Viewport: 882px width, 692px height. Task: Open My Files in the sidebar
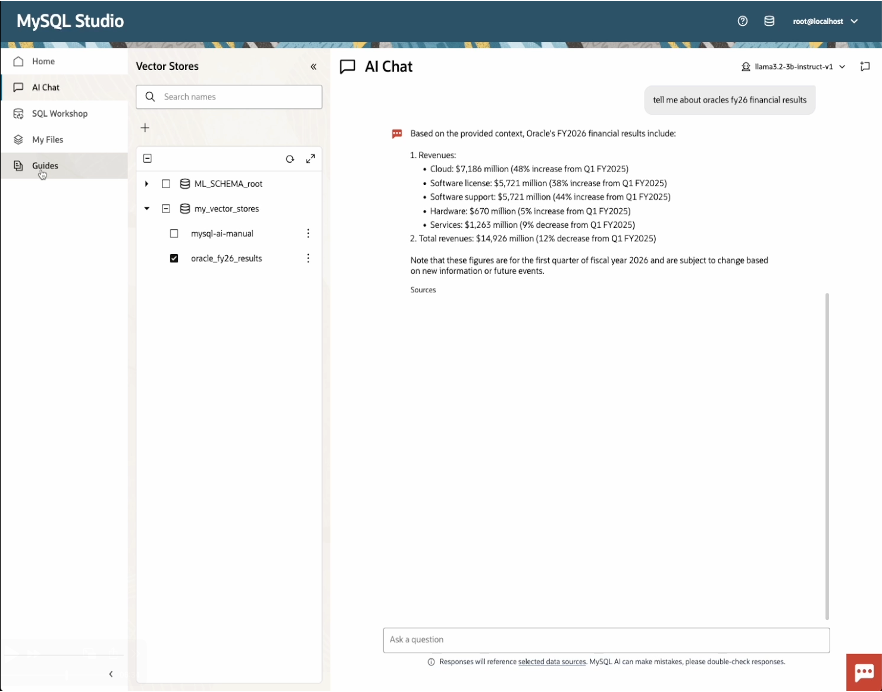(64, 140)
